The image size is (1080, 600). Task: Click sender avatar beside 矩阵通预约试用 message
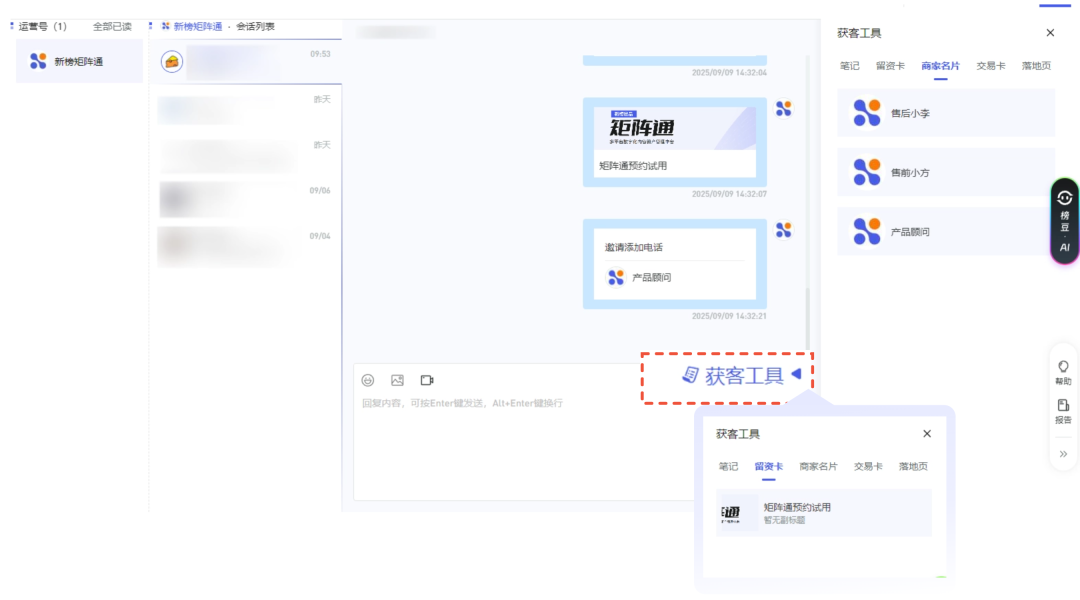pyautogui.click(x=784, y=109)
